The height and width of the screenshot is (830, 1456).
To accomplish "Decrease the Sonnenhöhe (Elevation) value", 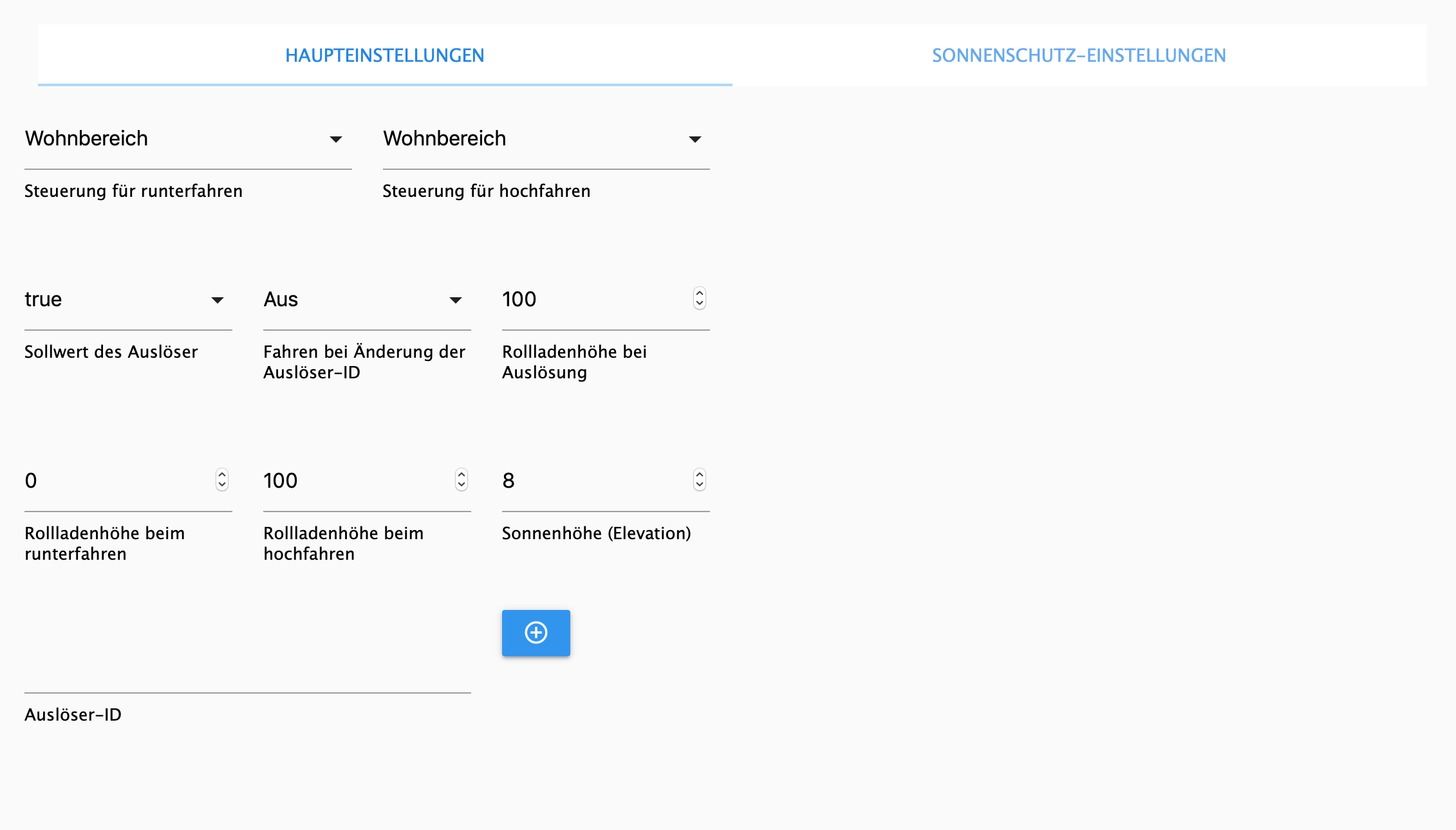I will pyautogui.click(x=700, y=485).
